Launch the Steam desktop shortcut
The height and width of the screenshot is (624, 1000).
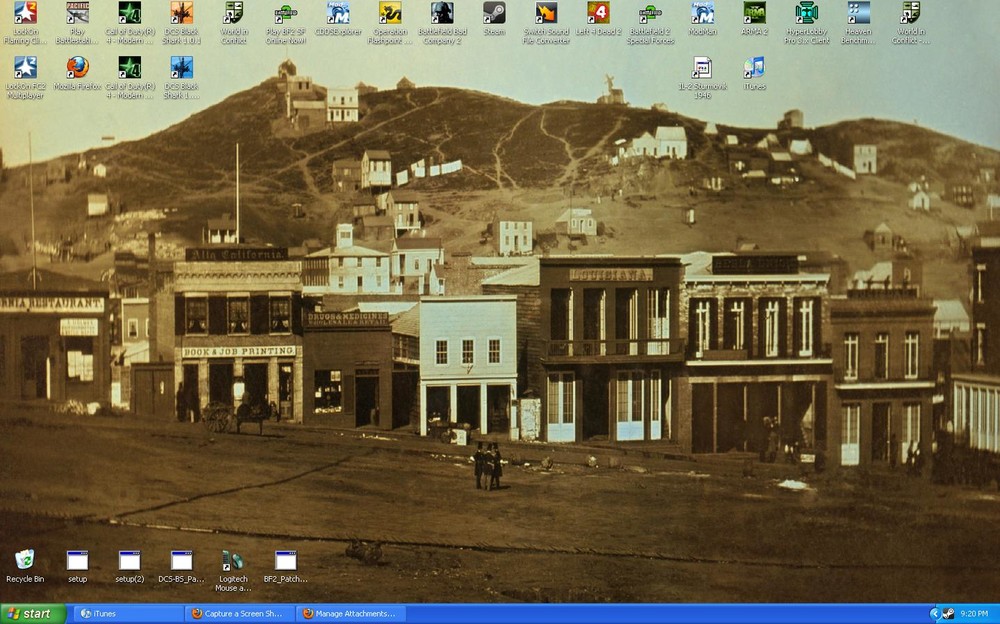point(494,13)
